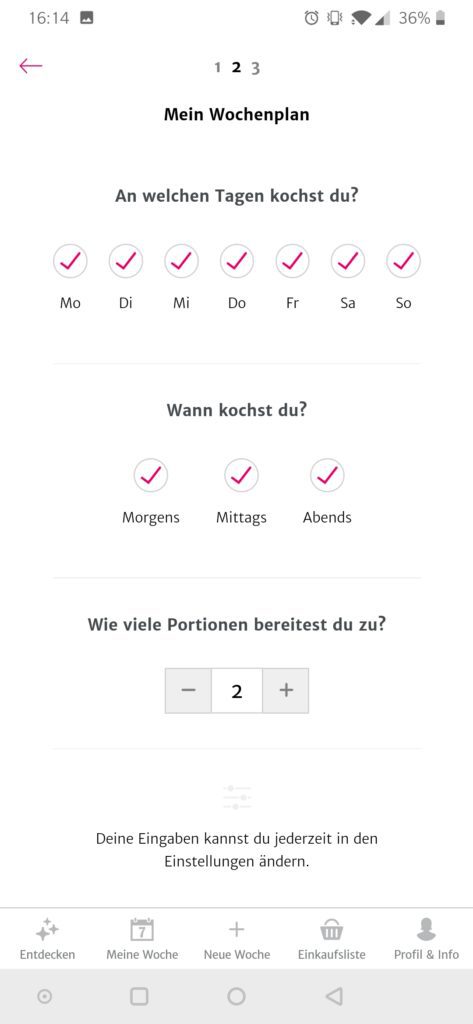Increase portions with plus button
Viewport: 473px width, 1024px height.
tap(285, 690)
